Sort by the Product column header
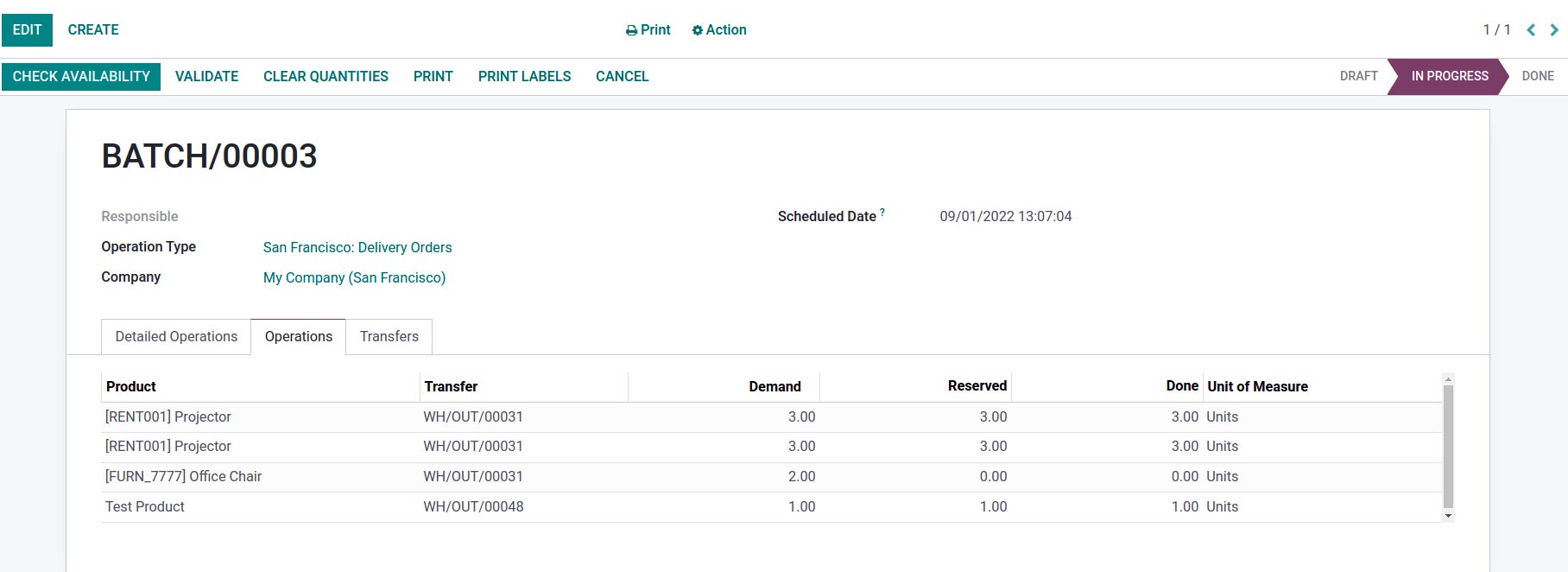1568x572 pixels. coord(261,387)
